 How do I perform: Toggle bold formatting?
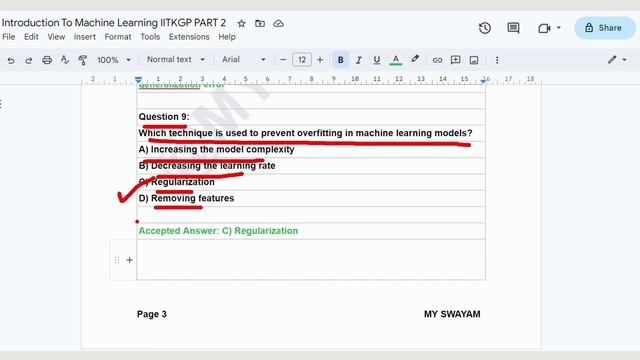[x=340, y=60]
